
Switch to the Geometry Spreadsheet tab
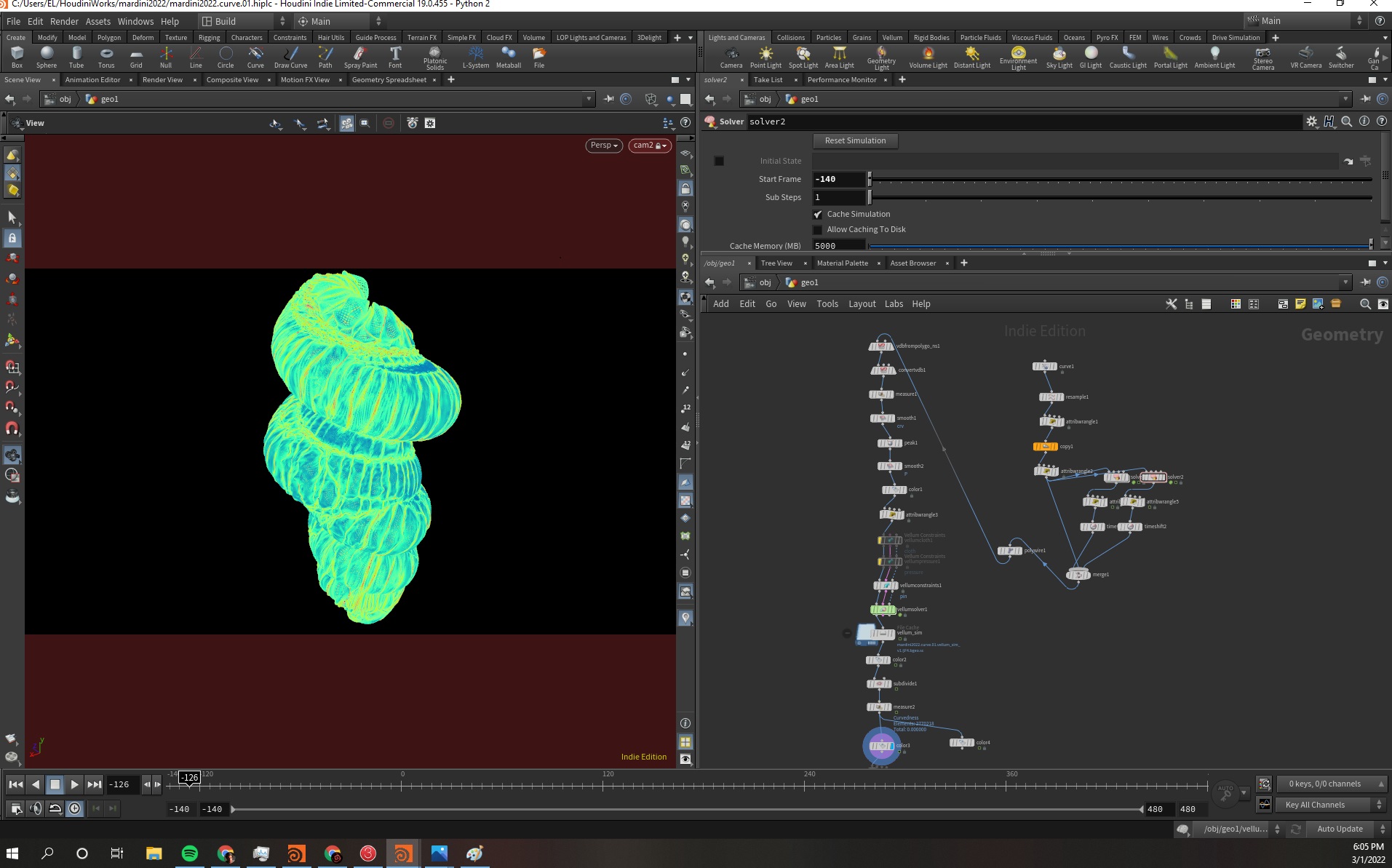tap(389, 80)
